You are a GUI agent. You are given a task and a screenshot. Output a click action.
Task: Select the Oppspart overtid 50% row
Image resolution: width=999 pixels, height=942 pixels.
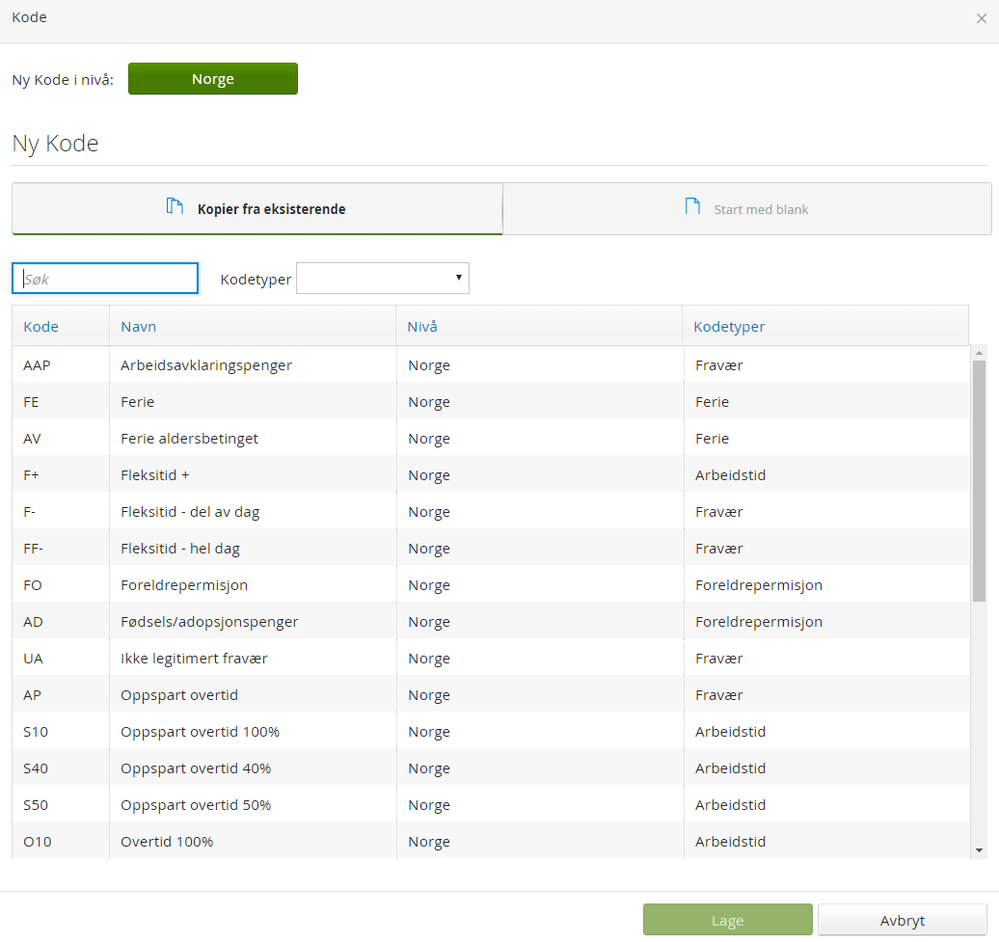pyautogui.click(x=491, y=804)
